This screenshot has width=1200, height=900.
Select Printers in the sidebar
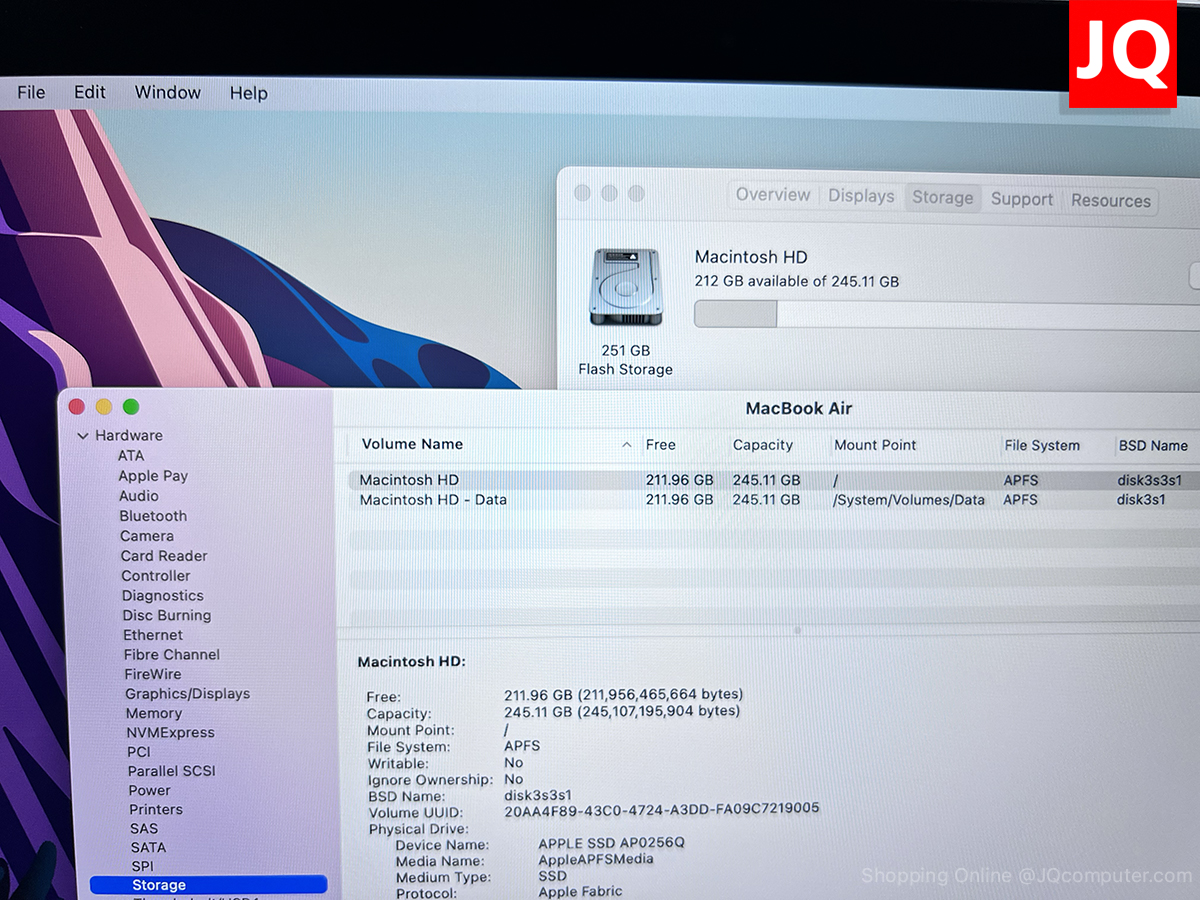tap(156, 809)
